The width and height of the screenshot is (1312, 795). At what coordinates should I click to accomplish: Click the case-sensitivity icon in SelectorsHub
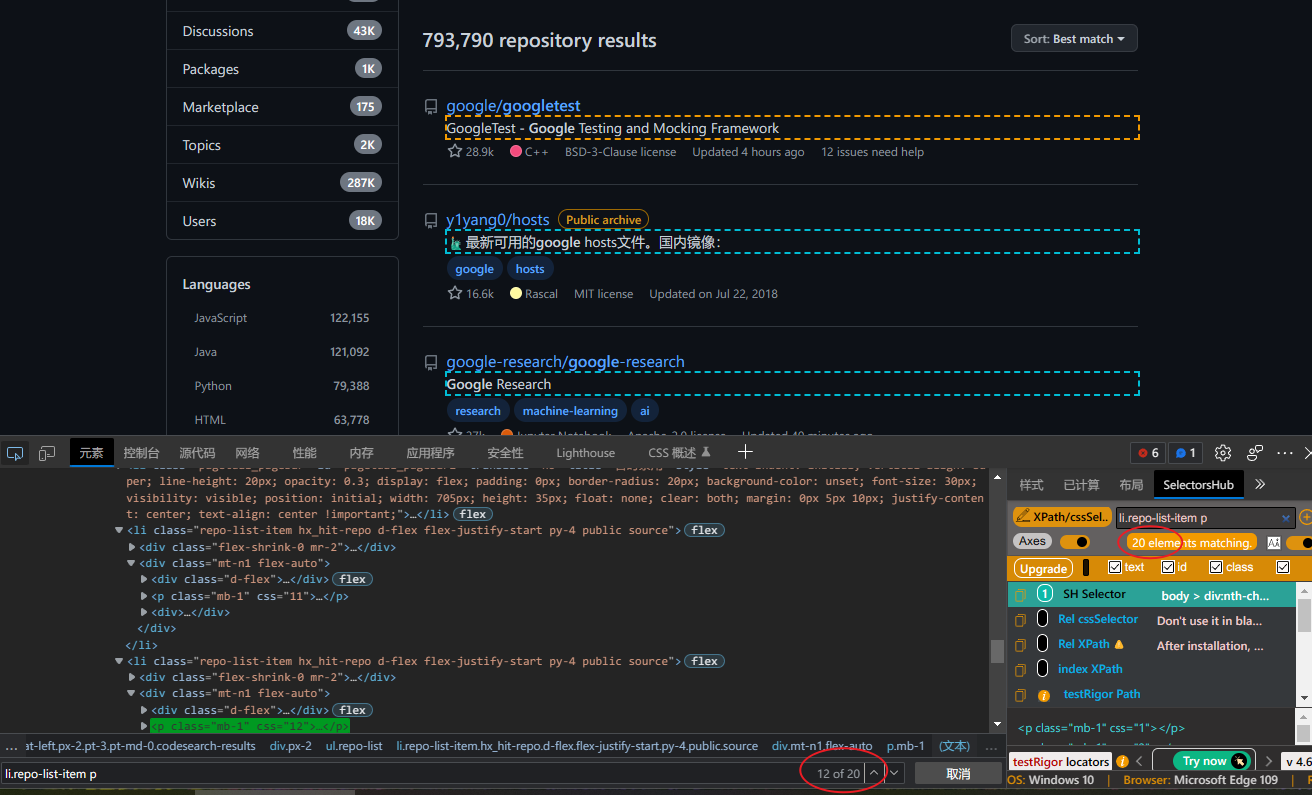click(1273, 542)
